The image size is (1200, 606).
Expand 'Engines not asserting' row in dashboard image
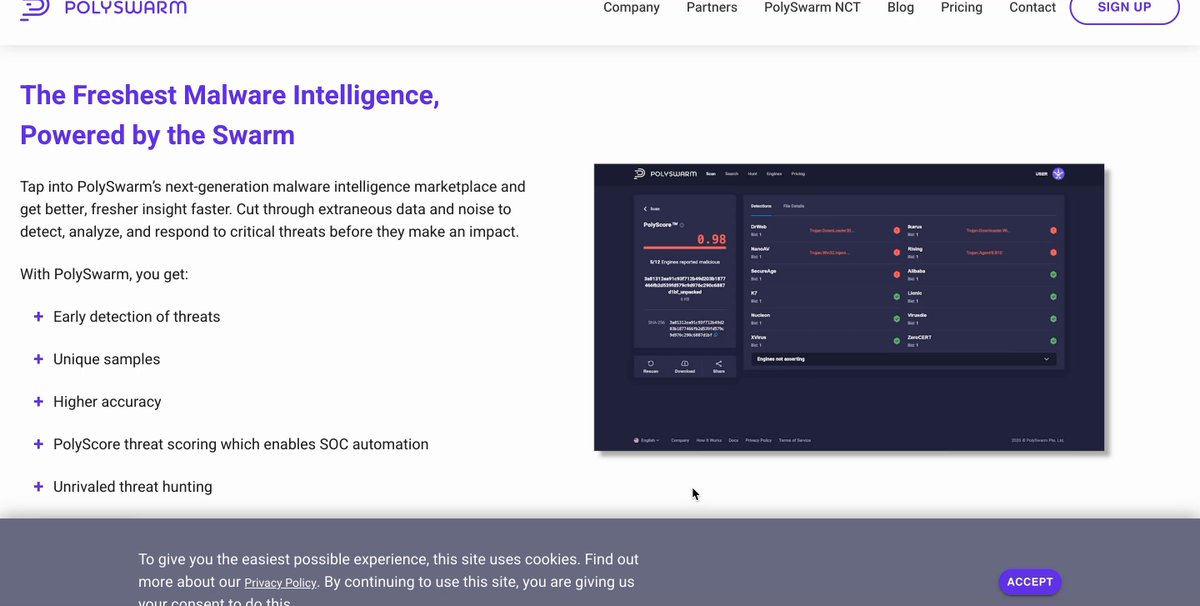[x=904, y=359]
